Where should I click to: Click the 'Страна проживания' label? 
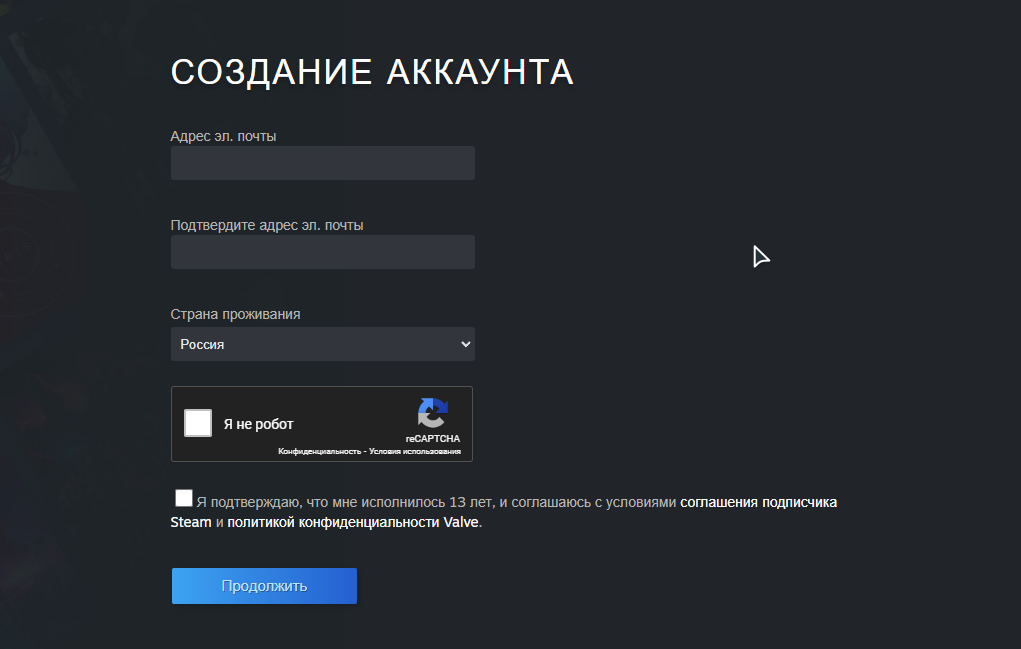tap(235, 314)
